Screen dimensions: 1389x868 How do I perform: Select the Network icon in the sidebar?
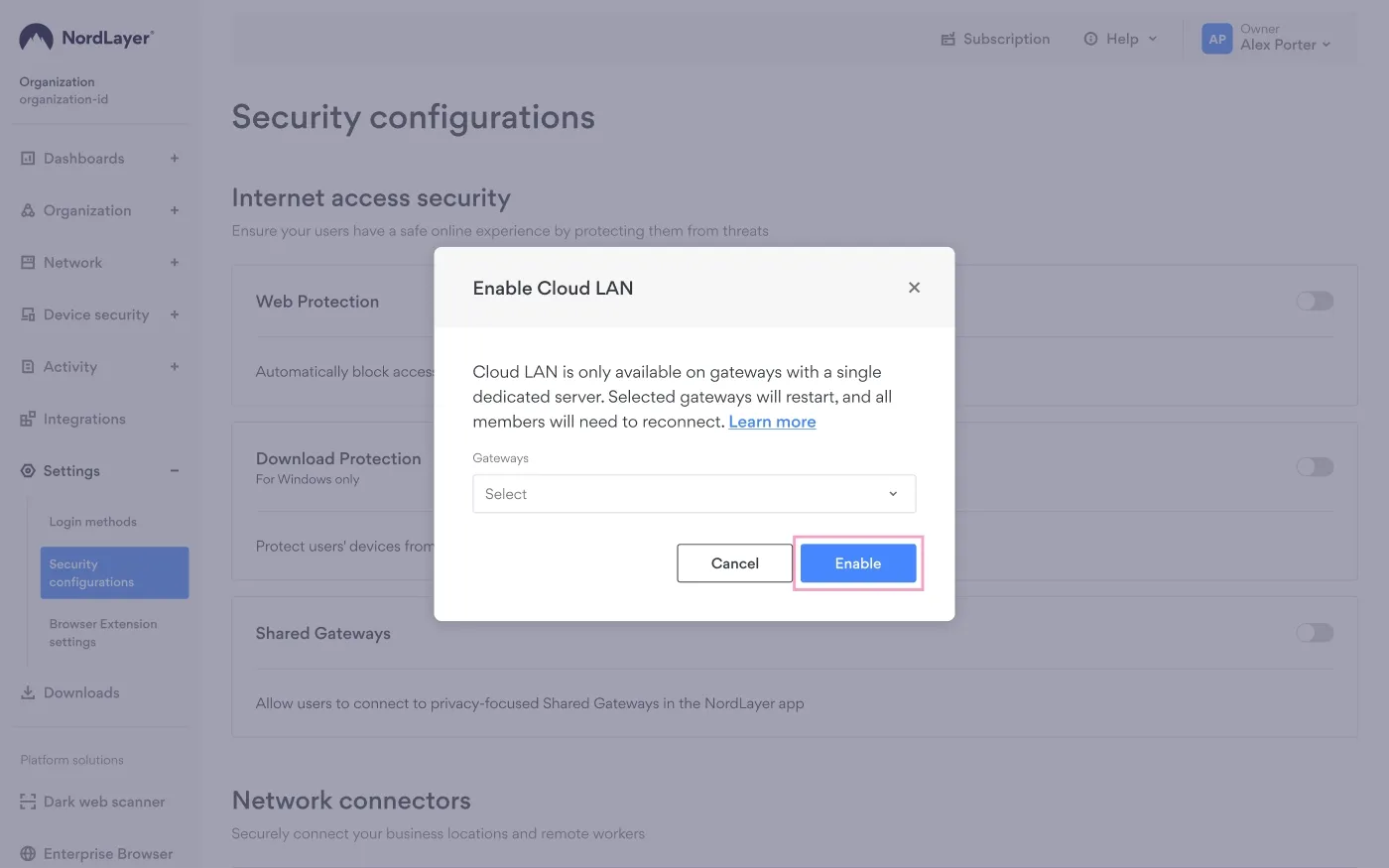click(27, 262)
